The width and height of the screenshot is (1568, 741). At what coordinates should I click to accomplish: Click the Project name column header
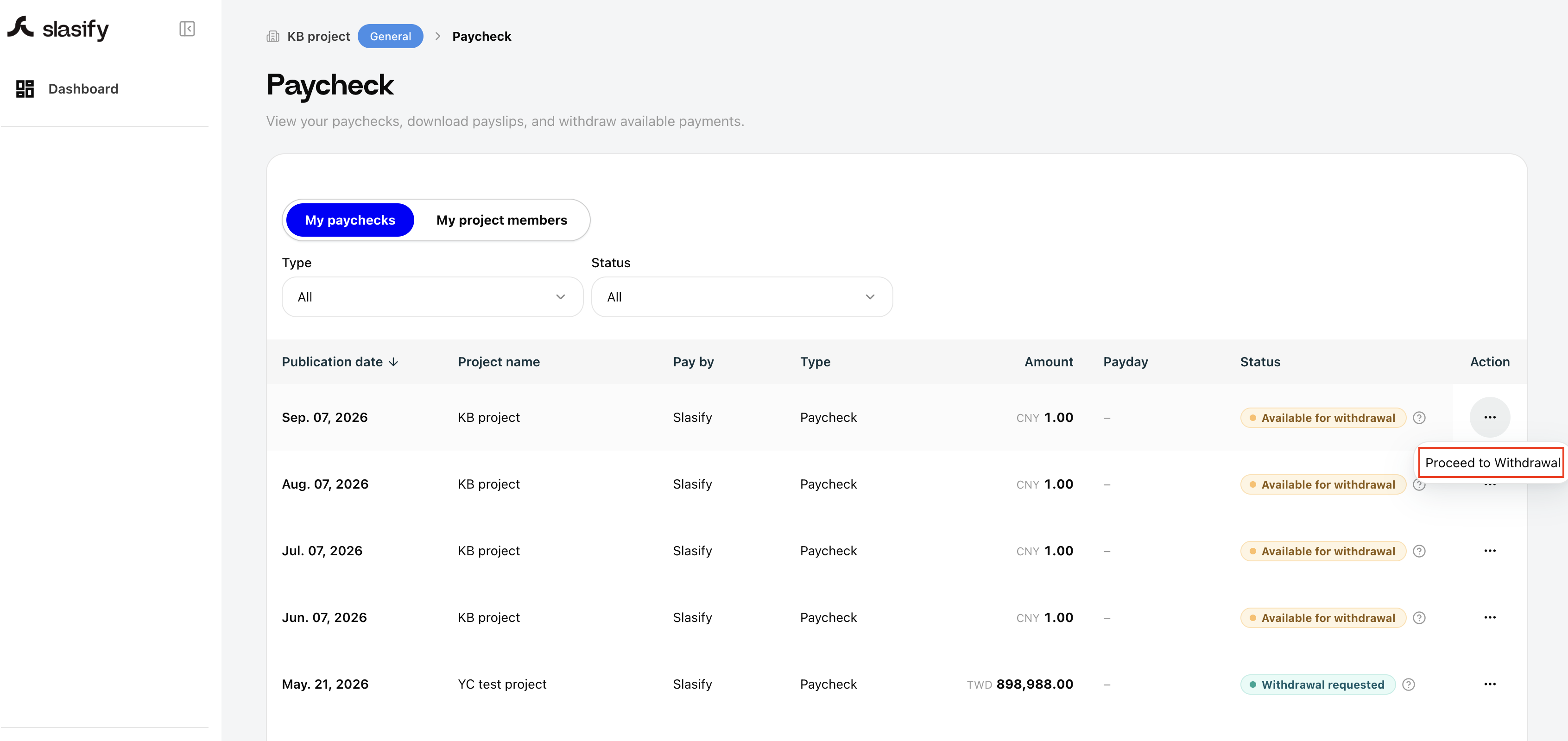pyautogui.click(x=499, y=362)
